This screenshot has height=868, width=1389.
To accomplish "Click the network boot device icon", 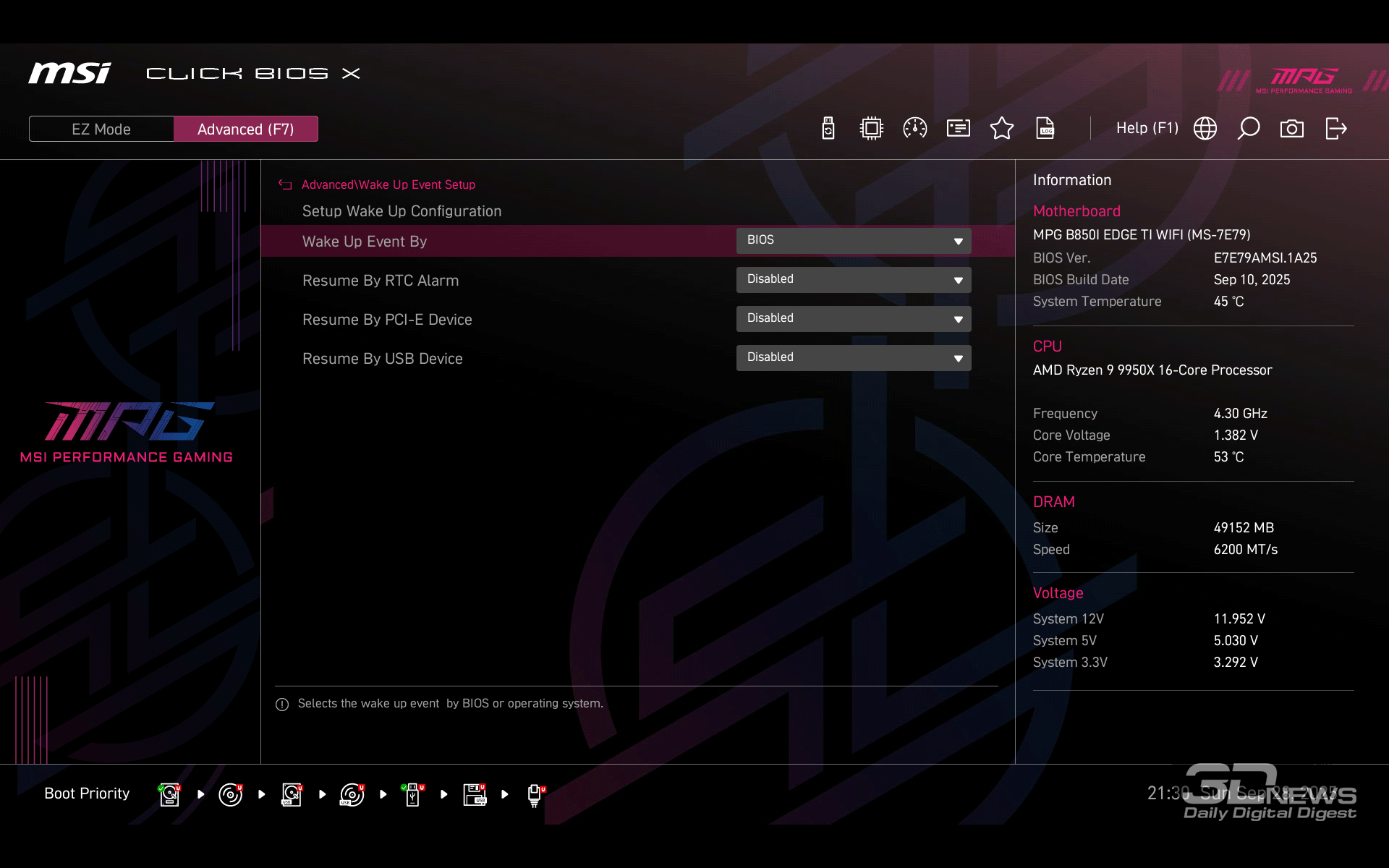I will tap(535, 794).
